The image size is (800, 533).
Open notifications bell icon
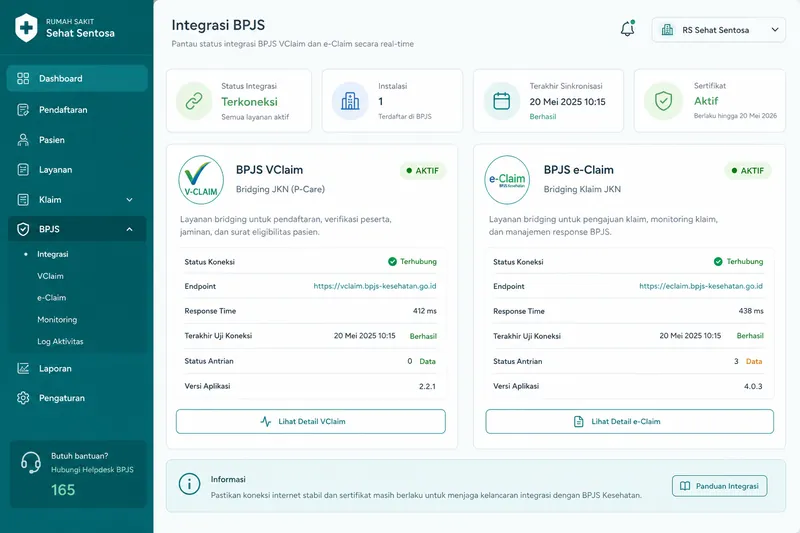(x=628, y=29)
